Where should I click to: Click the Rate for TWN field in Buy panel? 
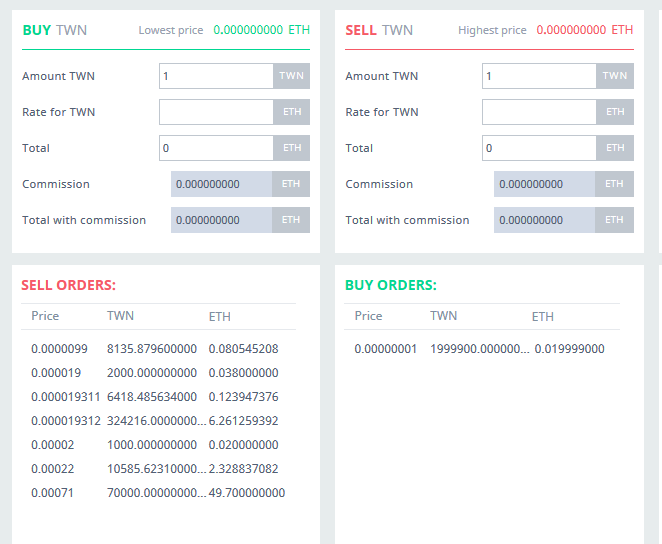click(216, 112)
